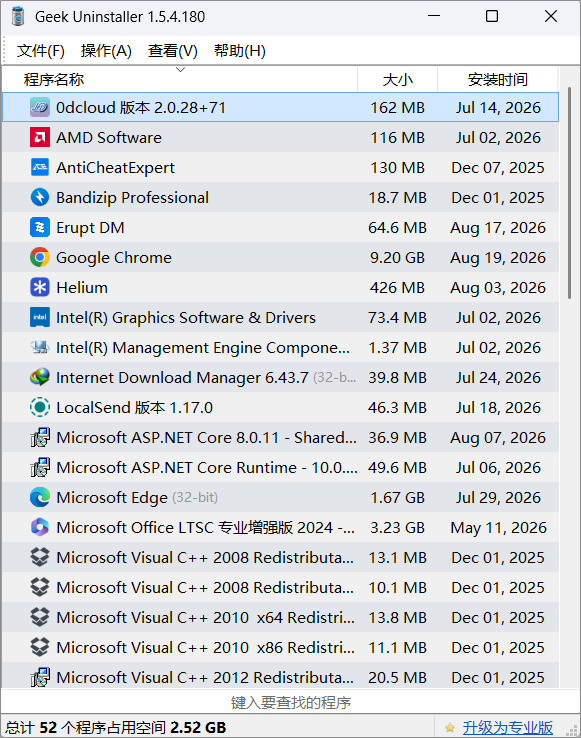The width and height of the screenshot is (581, 738).
Task: Click the window resize grip corner
Action: tap(572, 730)
